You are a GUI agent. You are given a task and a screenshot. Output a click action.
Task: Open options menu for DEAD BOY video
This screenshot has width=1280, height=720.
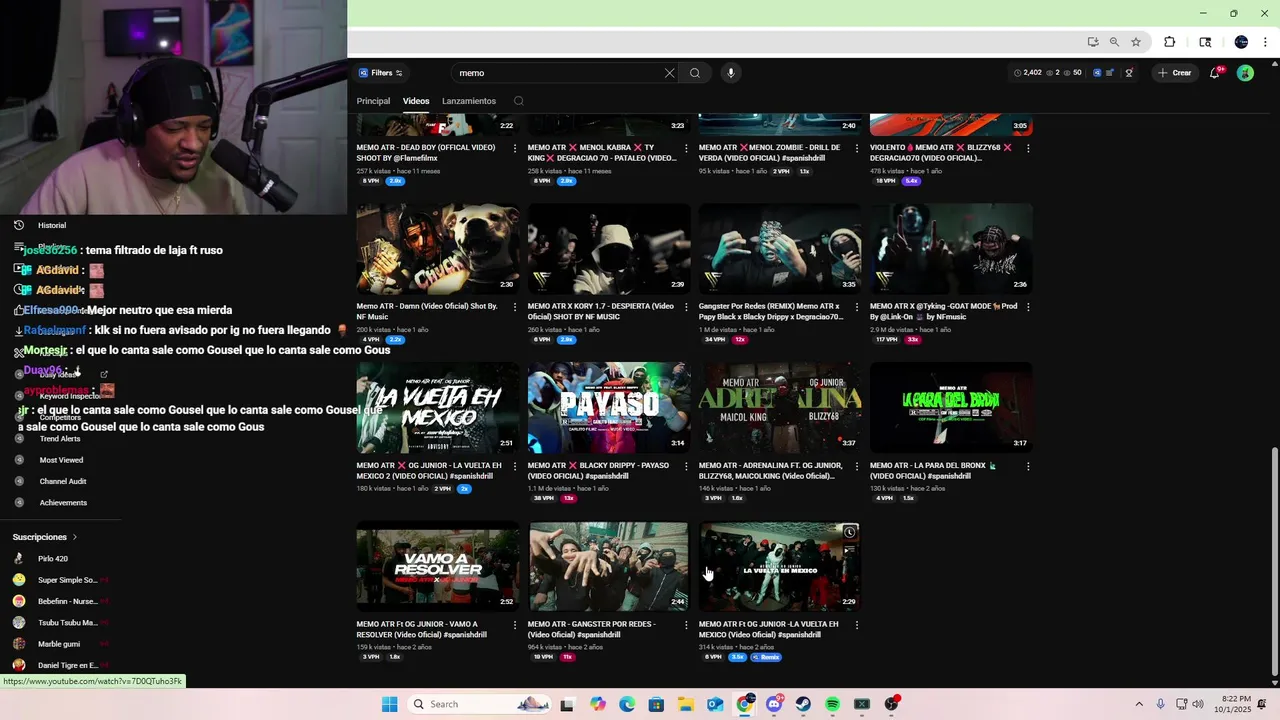point(515,148)
